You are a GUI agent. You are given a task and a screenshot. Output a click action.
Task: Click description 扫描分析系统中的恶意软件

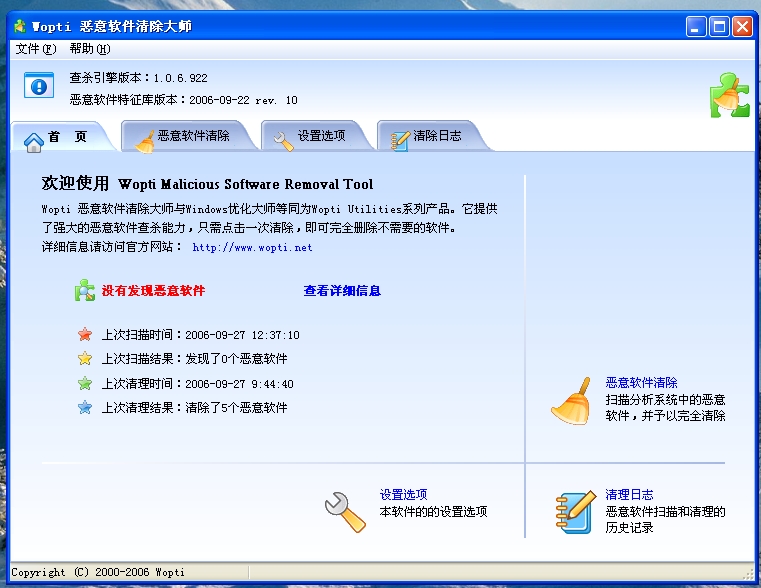(x=665, y=408)
